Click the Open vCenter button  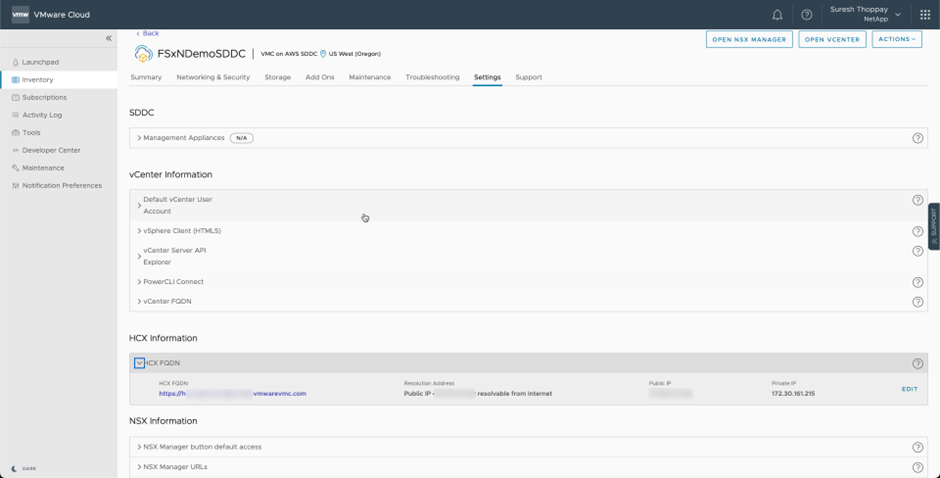pos(832,39)
